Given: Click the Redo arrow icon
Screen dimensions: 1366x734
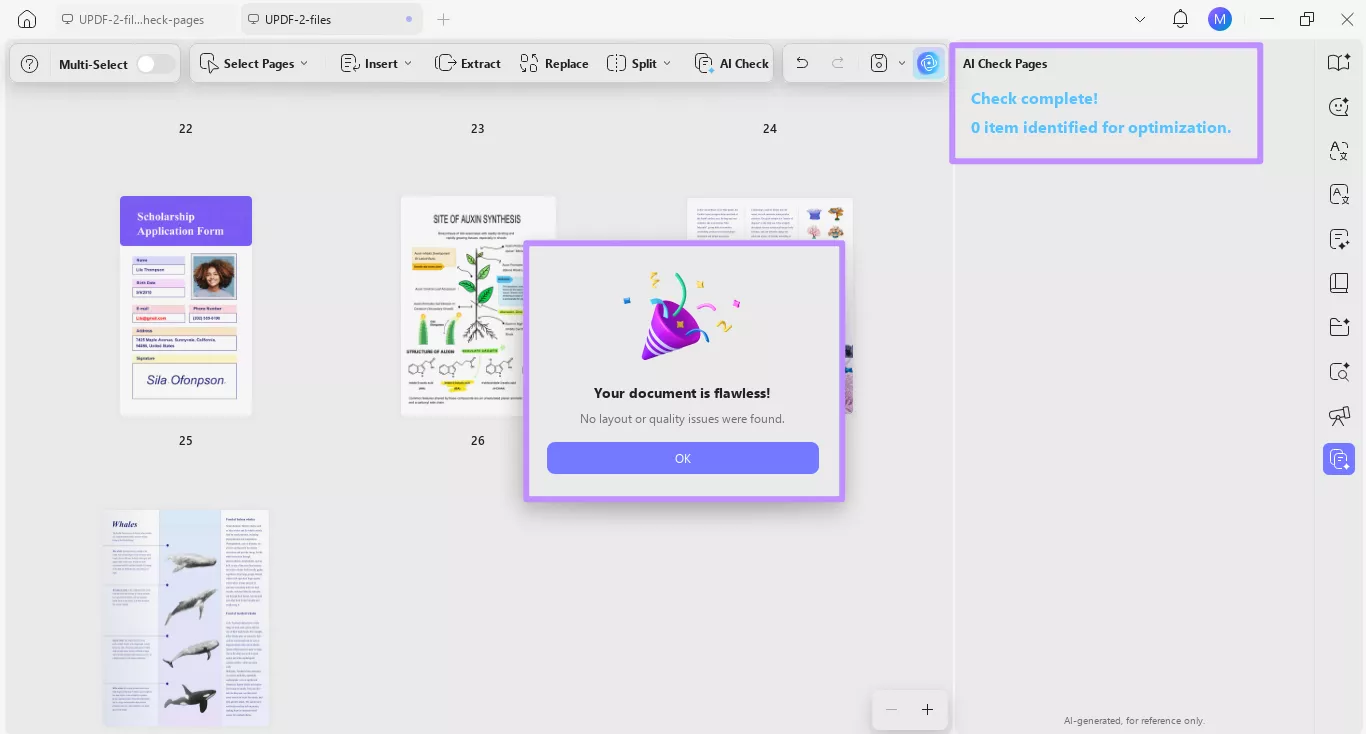Looking at the screenshot, I should click(838, 64).
